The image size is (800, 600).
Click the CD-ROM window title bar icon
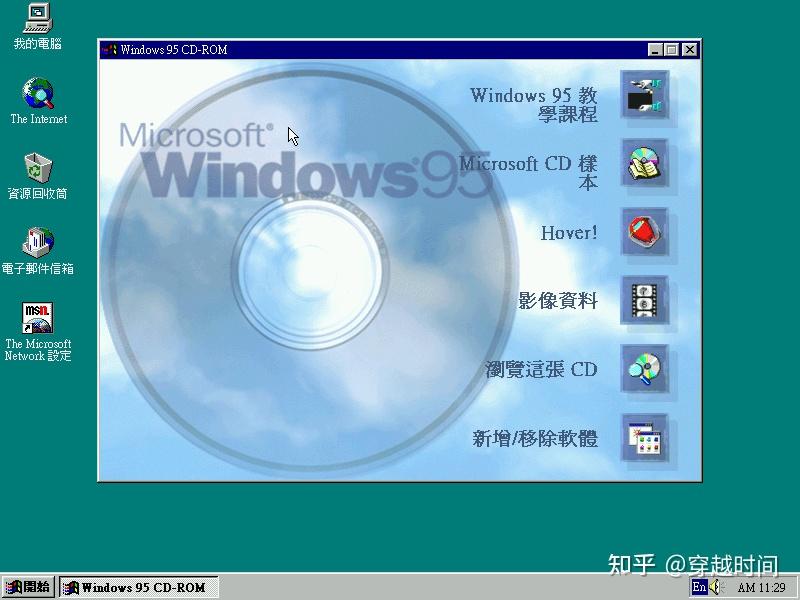[x=109, y=49]
